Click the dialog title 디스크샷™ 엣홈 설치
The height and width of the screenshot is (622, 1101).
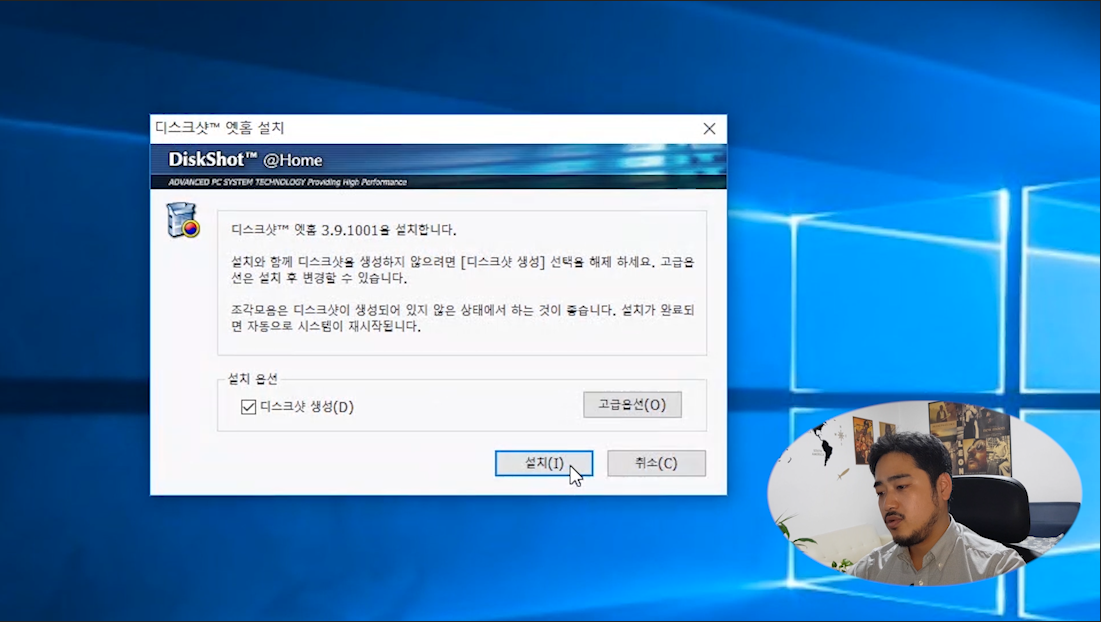(x=219, y=128)
